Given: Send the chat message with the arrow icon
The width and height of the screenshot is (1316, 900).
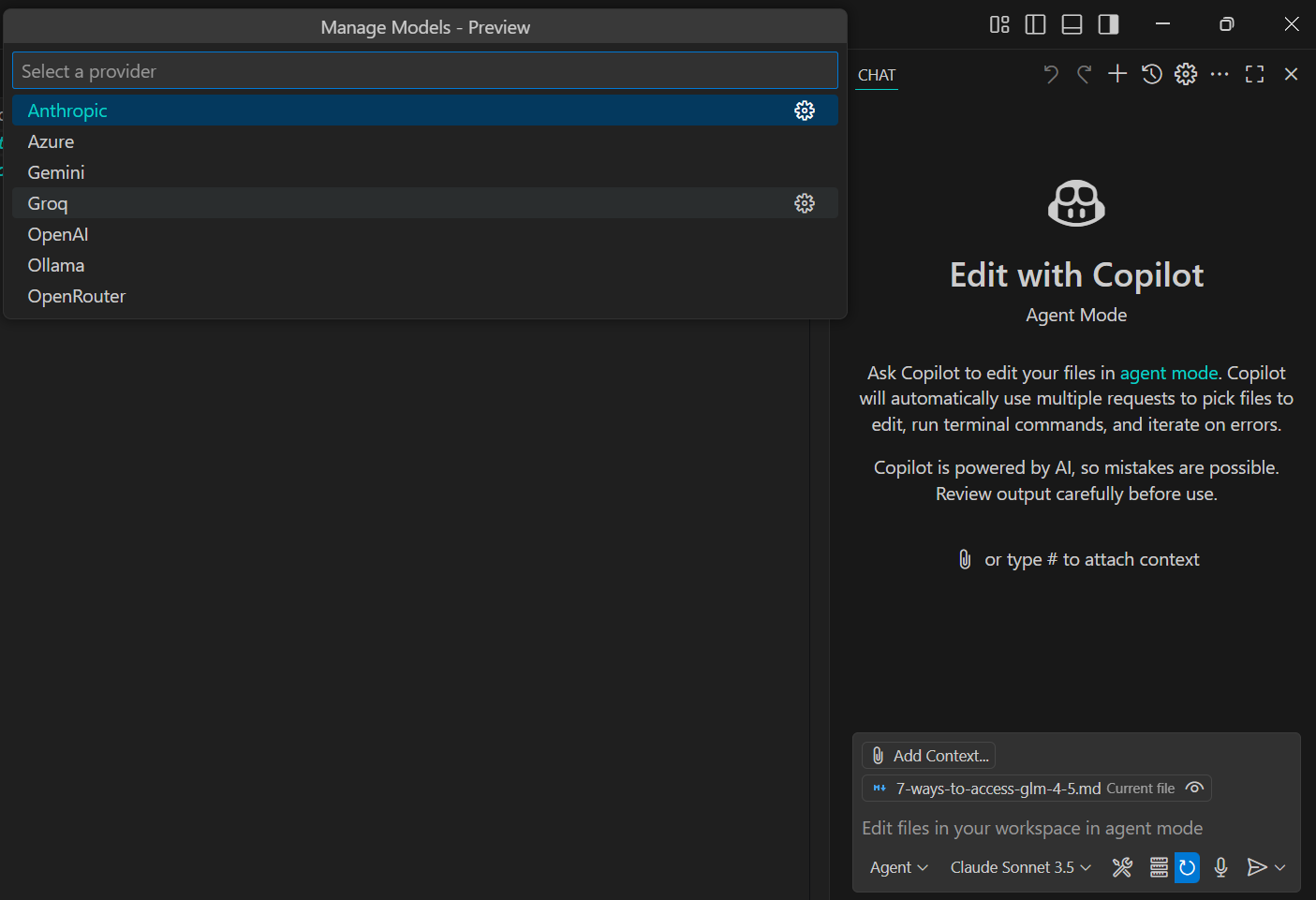Looking at the screenshot, I should [x=1255, y=867].
